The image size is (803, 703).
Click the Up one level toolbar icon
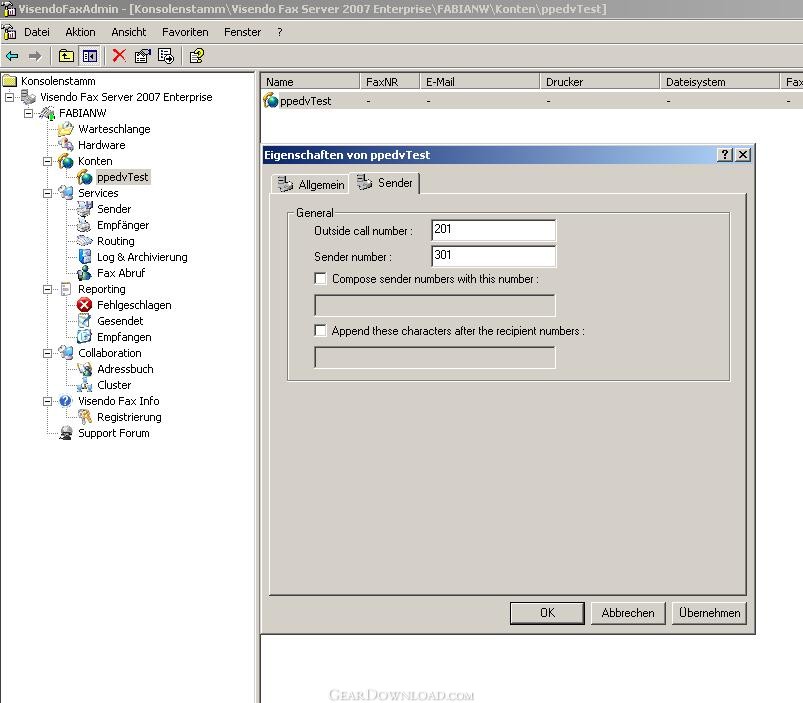tap(66, 56)
